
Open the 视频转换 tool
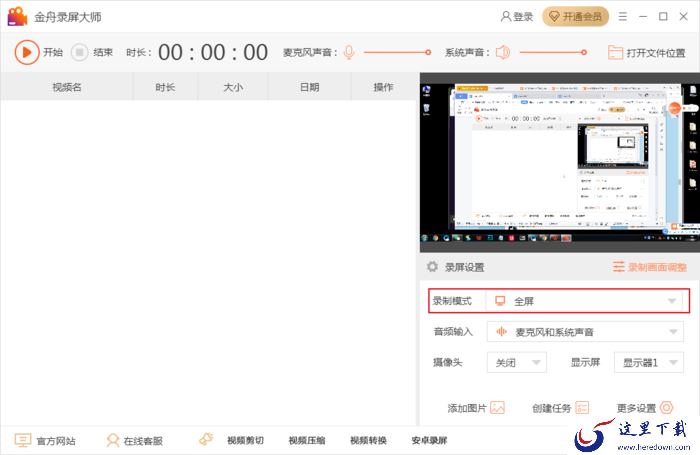pyautogui.click(x=368, y=440)
